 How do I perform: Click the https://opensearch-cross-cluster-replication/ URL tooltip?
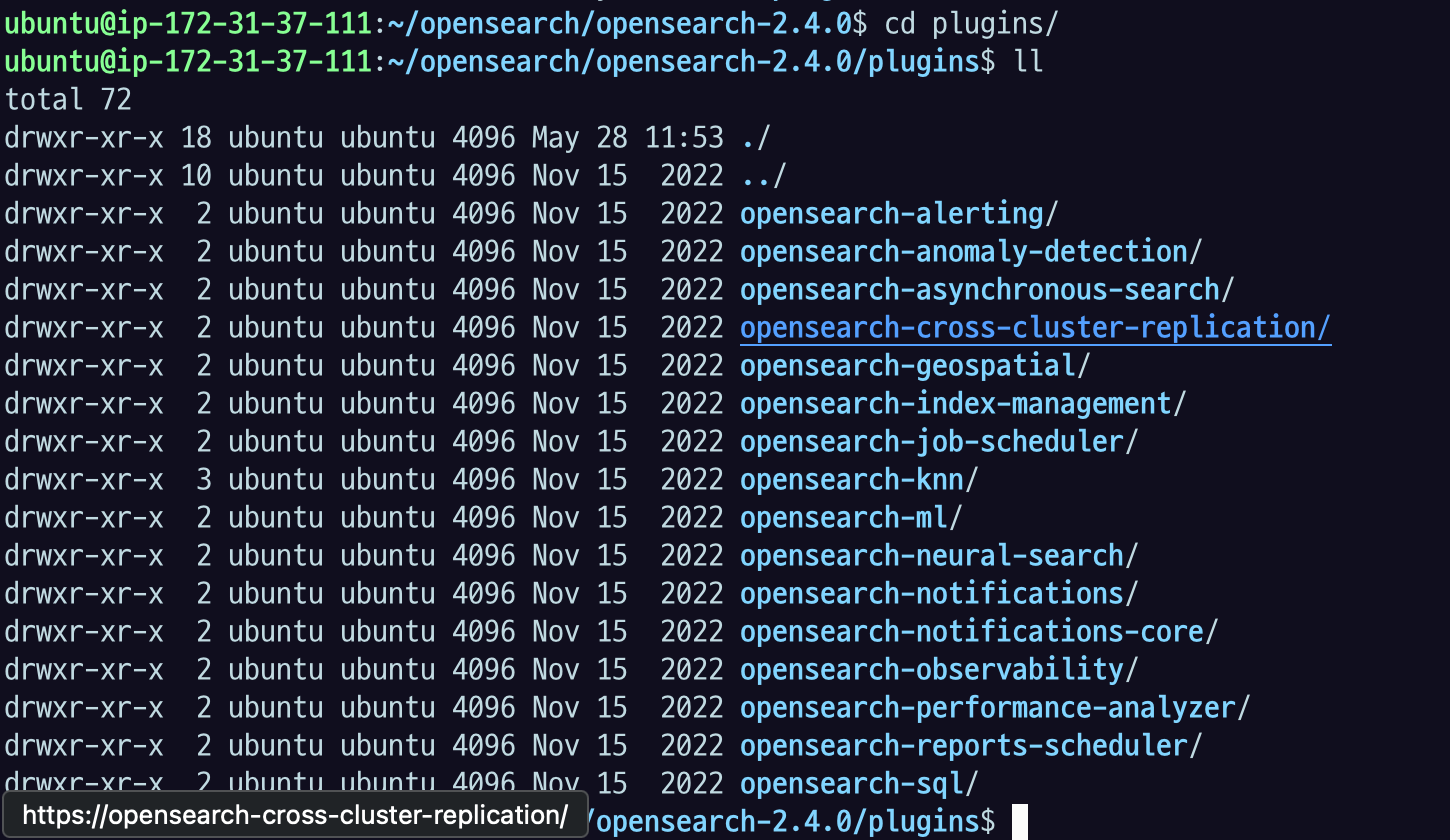point(295,815)
